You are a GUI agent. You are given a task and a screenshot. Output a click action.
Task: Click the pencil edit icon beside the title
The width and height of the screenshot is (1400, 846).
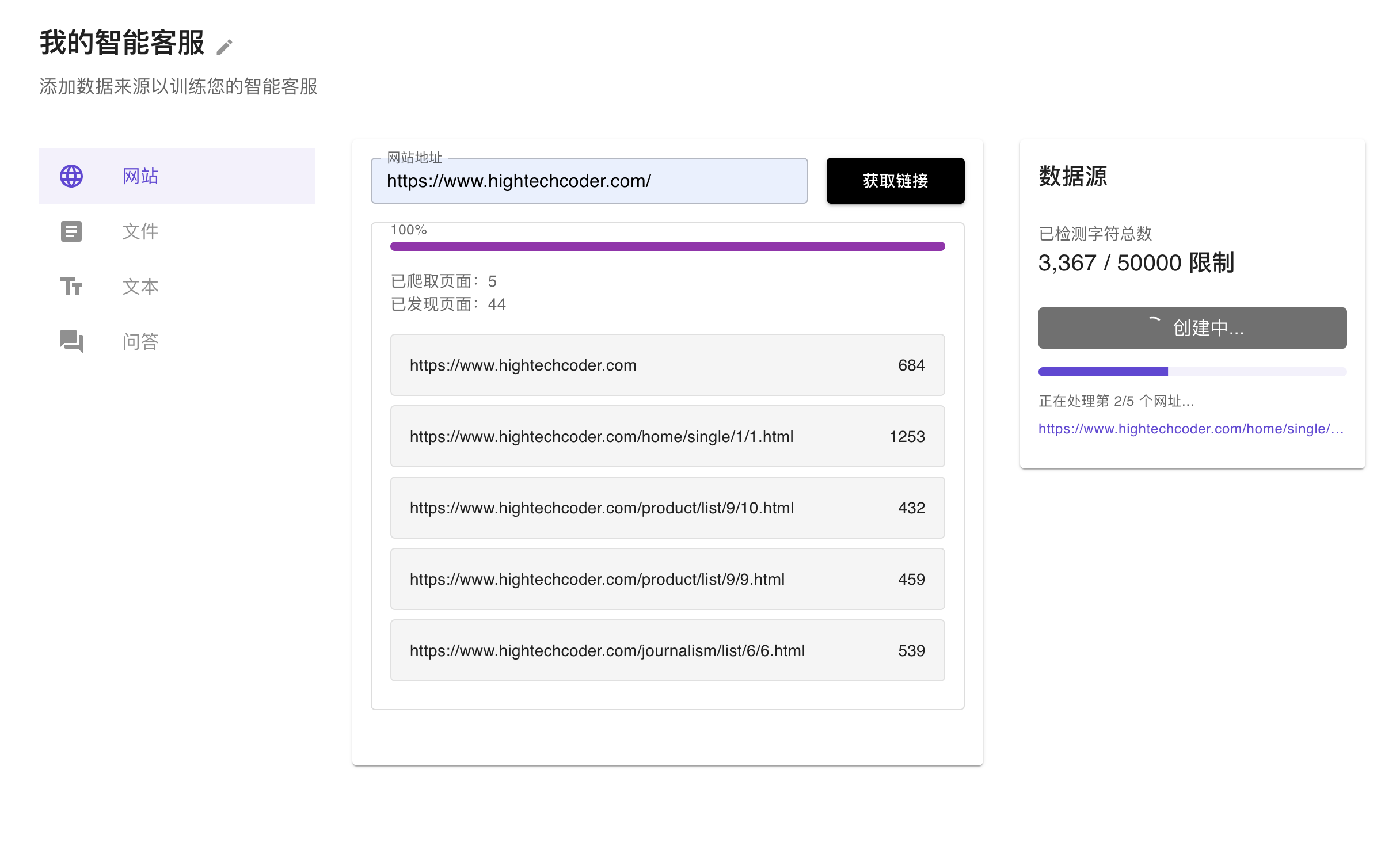(225, 47)
